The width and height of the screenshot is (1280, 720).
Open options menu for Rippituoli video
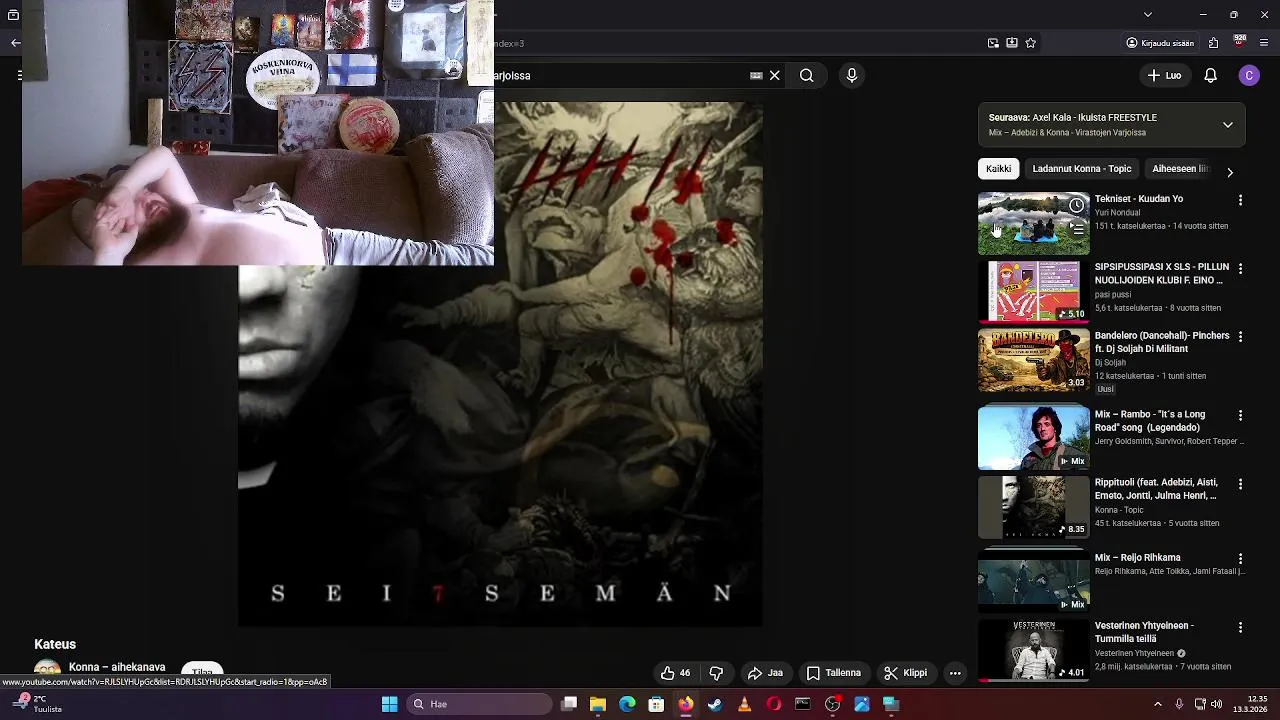coord(1240,484)
